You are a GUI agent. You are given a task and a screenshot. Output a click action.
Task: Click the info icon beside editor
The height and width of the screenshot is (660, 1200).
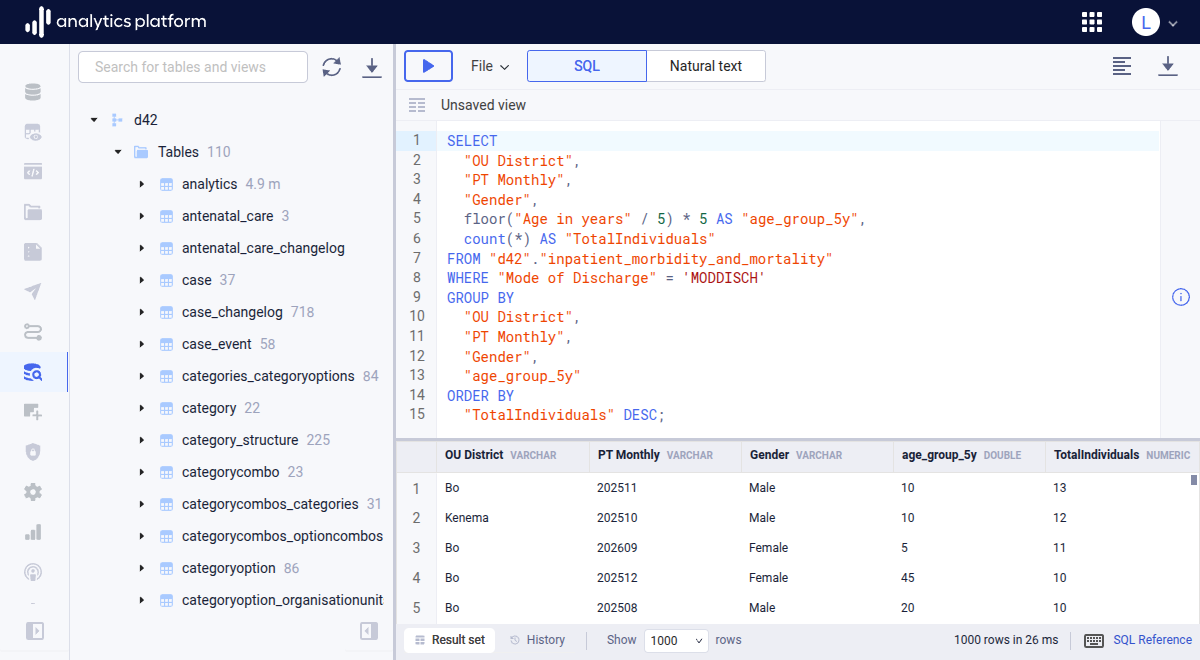[x=1181, y=297]
